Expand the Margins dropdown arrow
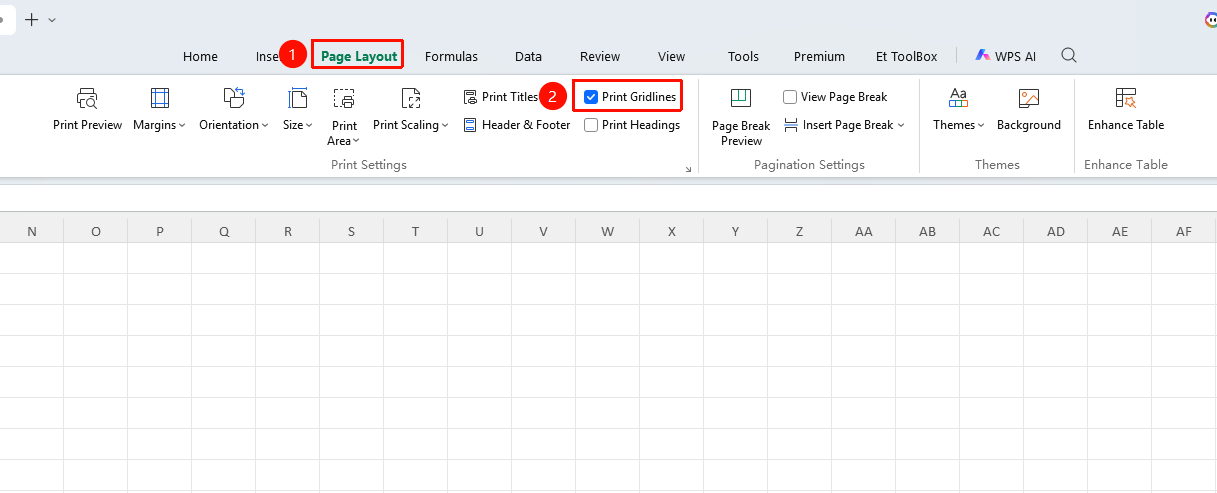The height and width of the screenshot is (493, 1217). [x=183, y=126]
